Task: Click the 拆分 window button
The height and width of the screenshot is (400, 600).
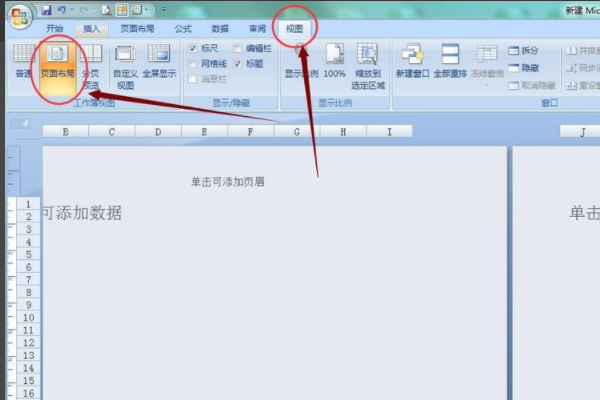Action: click(x=523, y=50)
